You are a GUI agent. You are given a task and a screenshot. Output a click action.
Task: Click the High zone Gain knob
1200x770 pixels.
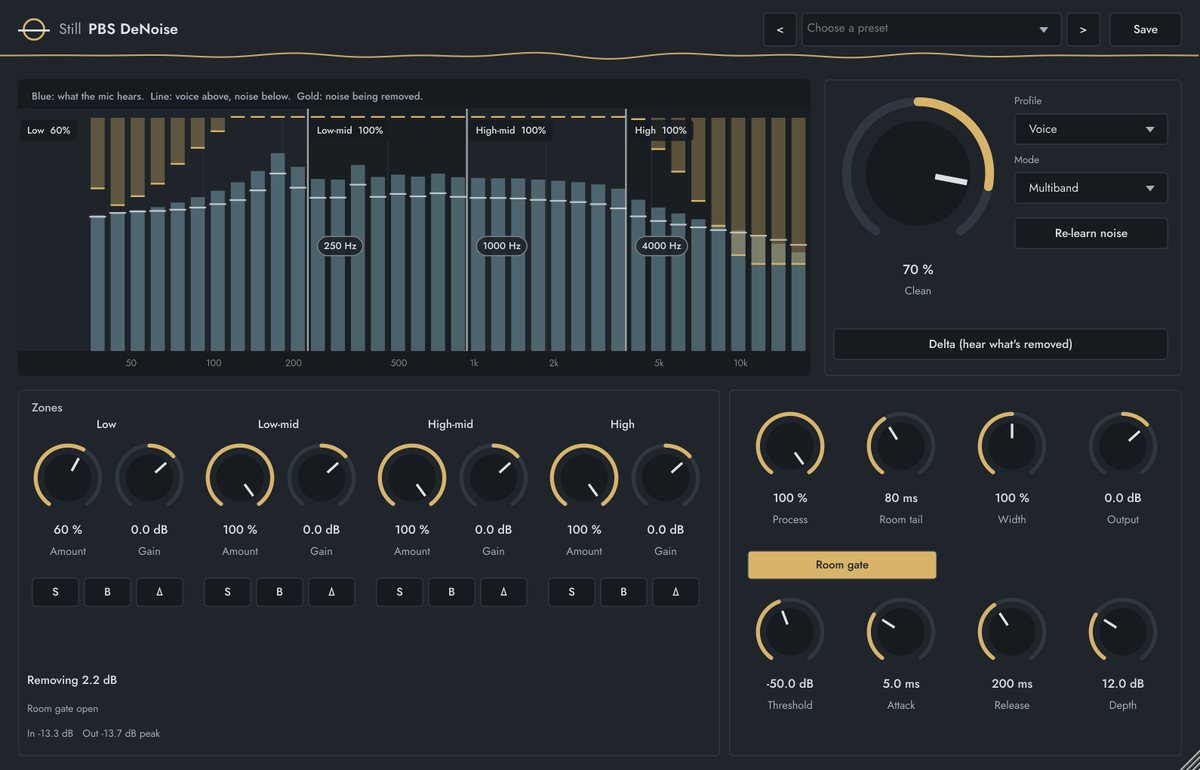[x=666, y=477]
